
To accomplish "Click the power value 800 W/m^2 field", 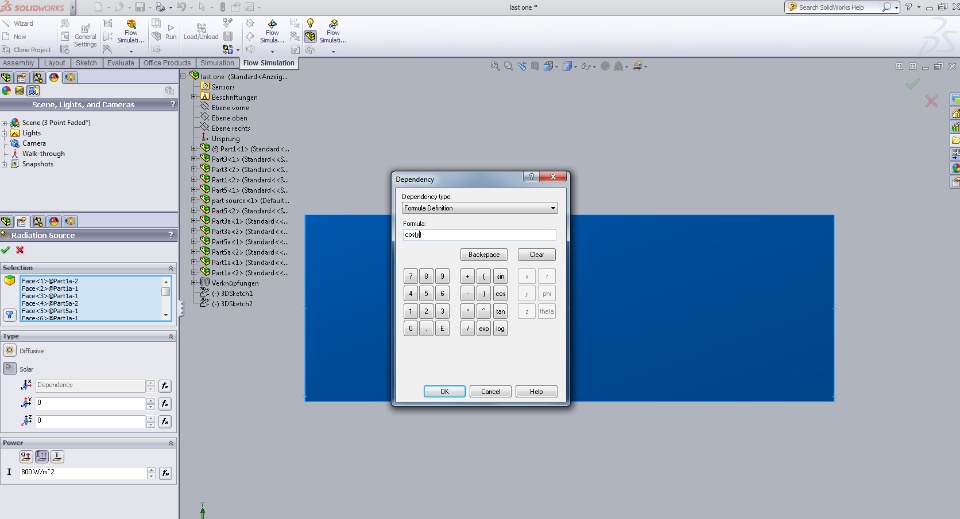I will [83, 472].
